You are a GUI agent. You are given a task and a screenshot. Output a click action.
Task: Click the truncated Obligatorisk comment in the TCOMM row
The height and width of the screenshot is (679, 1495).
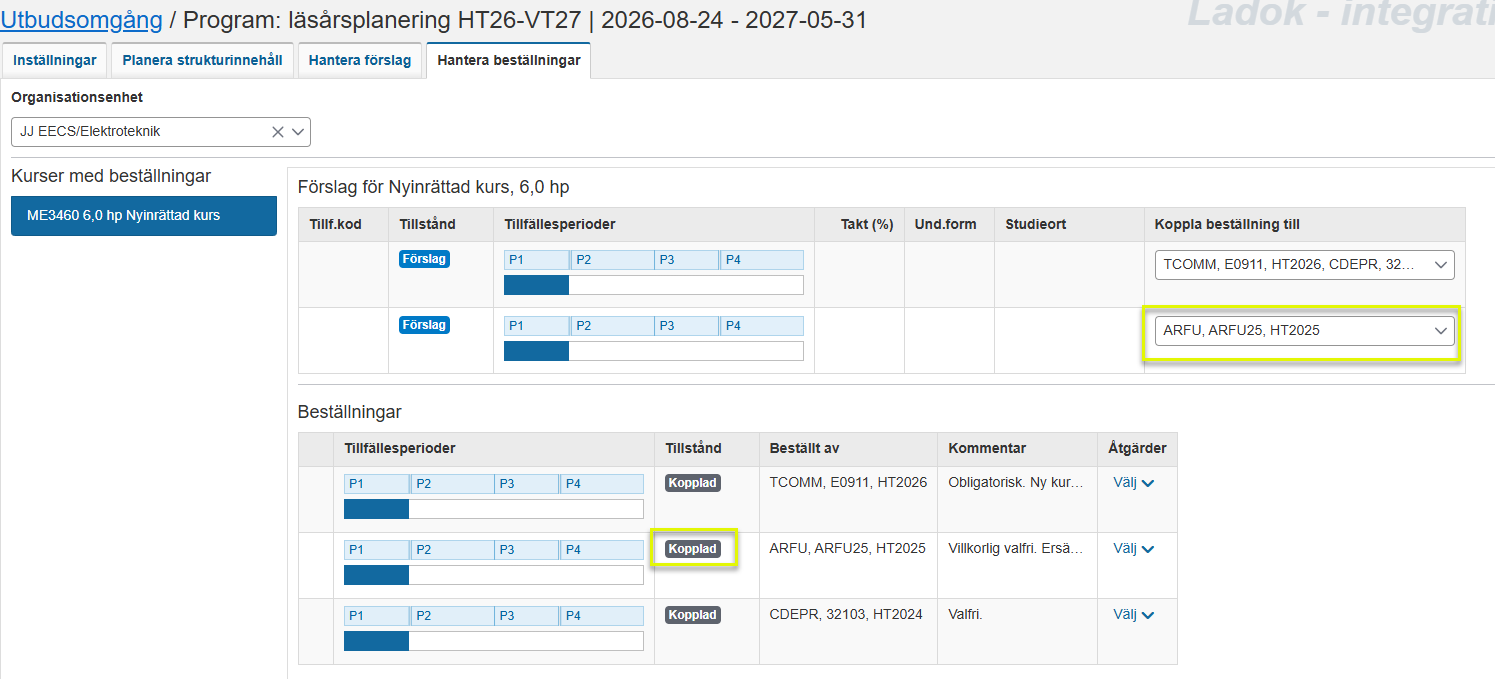click(1015, 482)
